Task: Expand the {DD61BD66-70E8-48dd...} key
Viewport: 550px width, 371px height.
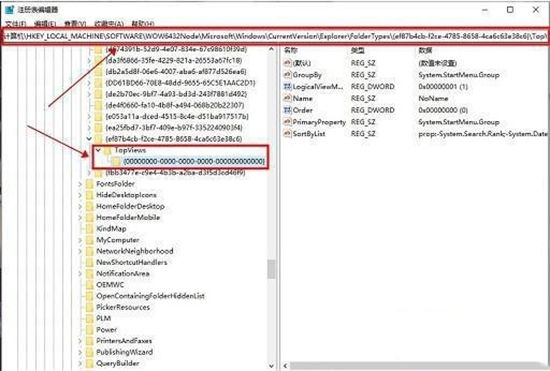Action: click(89, 83)
